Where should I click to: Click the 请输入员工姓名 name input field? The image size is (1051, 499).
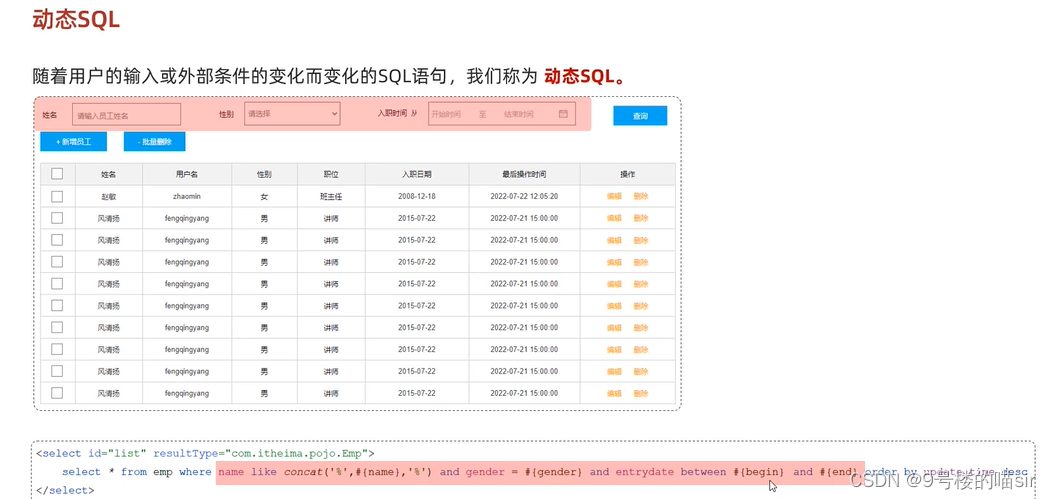tap(127, 115)
